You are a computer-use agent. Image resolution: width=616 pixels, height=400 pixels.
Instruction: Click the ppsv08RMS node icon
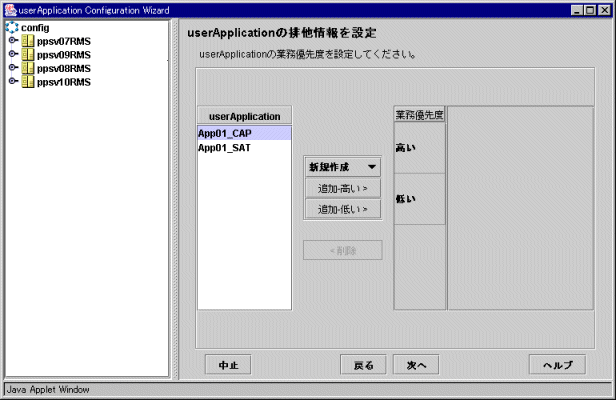[28, 68]
